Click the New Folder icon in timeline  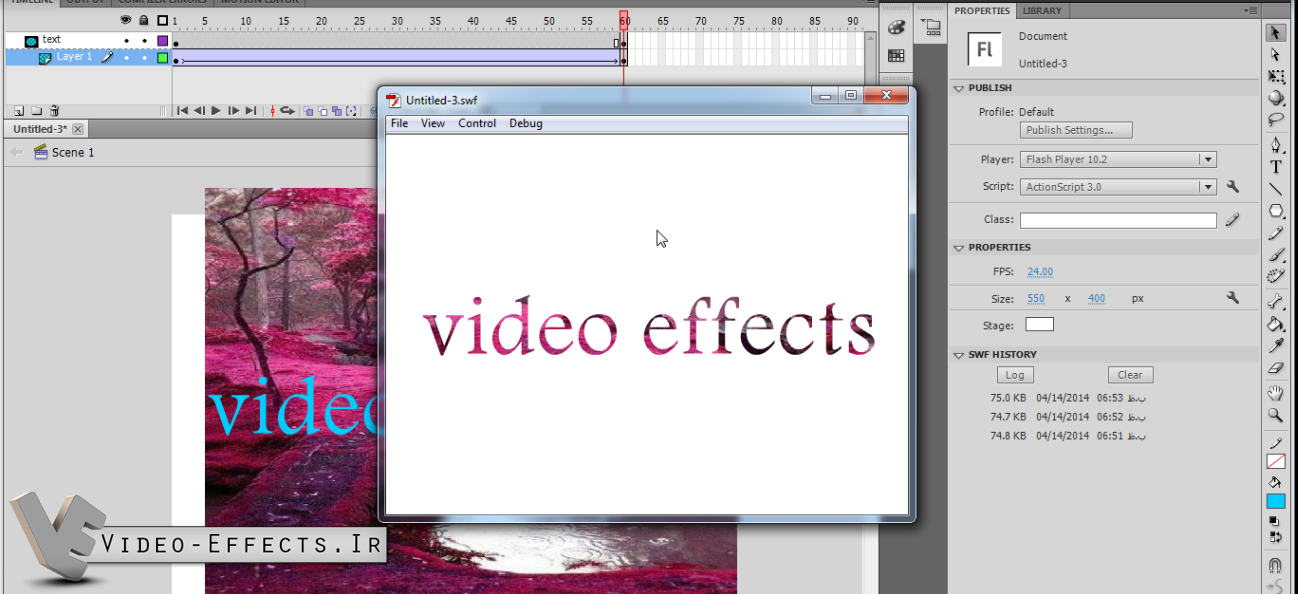pos(37,111)
